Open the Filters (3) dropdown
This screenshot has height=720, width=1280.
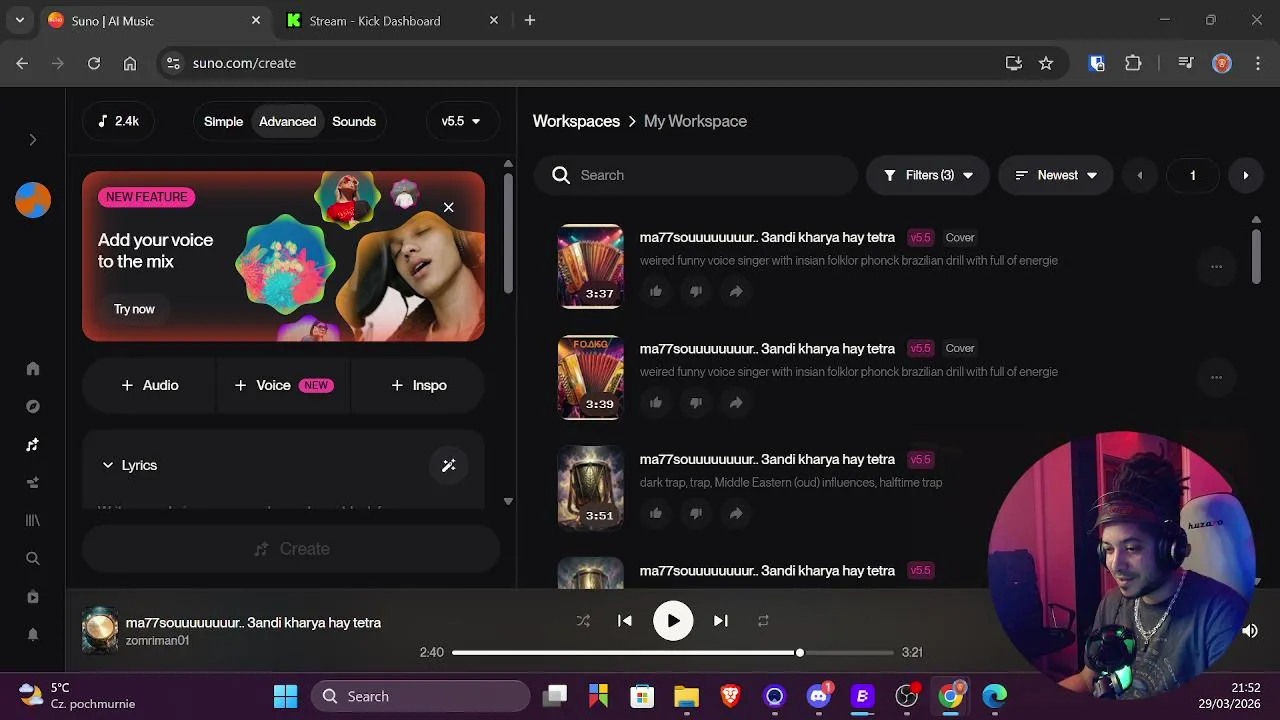928,175
